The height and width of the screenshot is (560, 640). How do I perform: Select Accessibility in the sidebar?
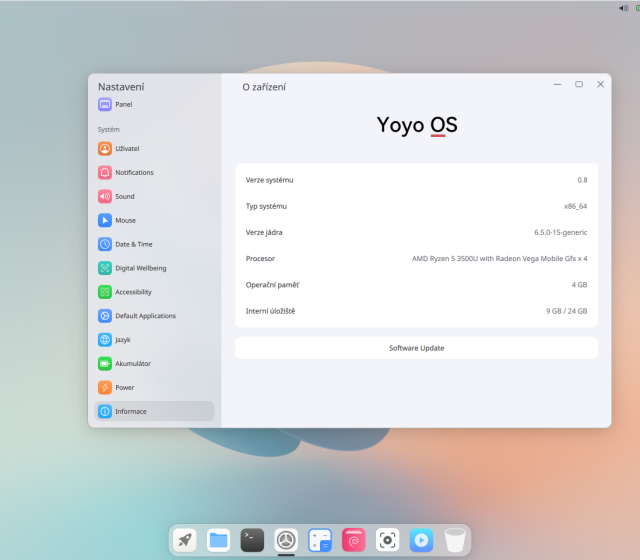[x=133, y=292]
